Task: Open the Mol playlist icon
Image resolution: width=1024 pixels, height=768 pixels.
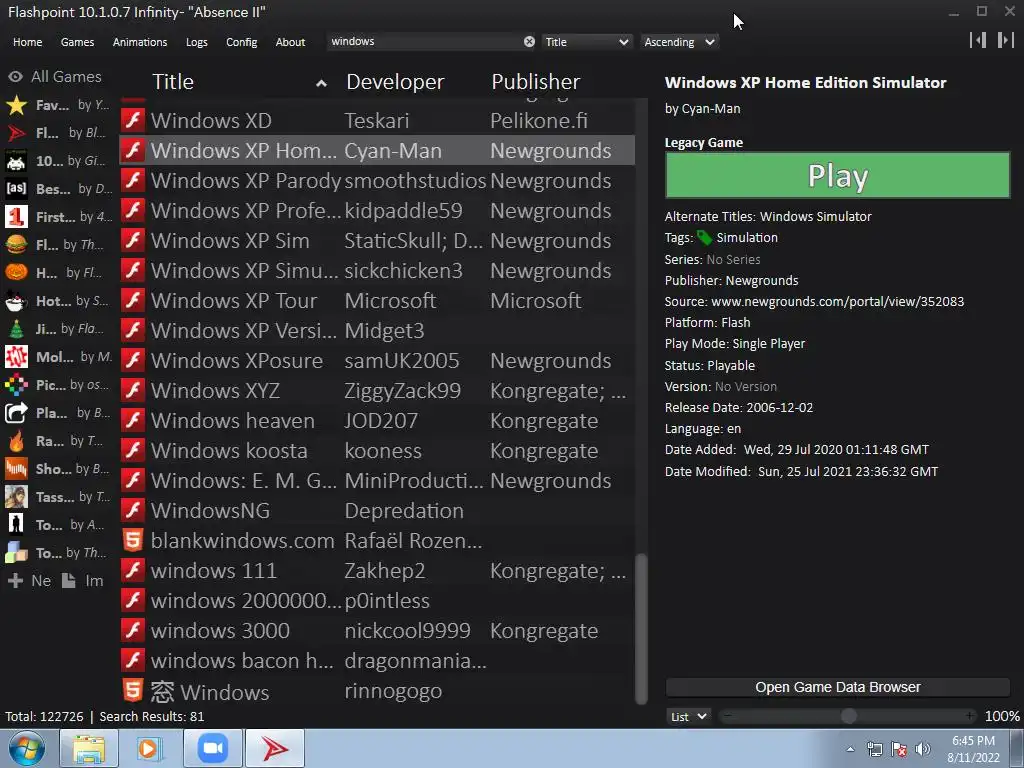Action: click(16, 357)
